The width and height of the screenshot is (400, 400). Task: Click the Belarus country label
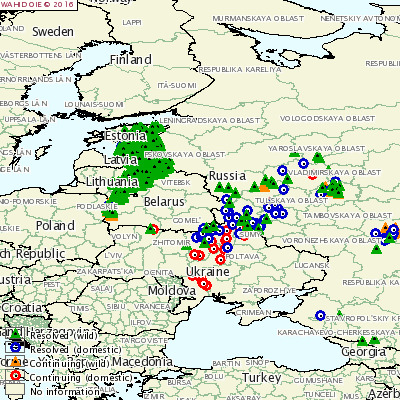[164, 202]
